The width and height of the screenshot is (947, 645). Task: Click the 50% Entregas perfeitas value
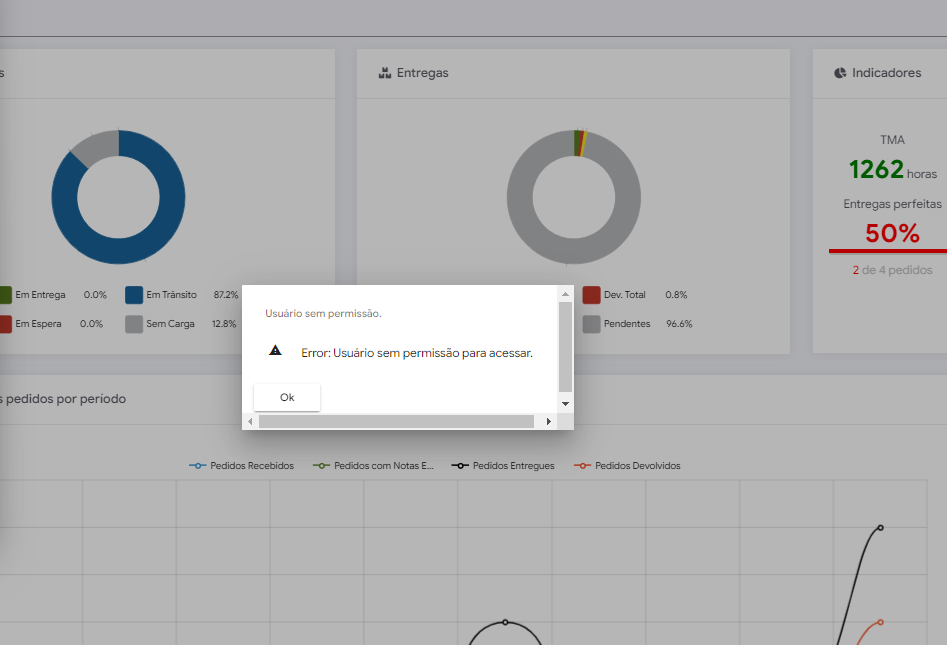(x=892, y=233)
